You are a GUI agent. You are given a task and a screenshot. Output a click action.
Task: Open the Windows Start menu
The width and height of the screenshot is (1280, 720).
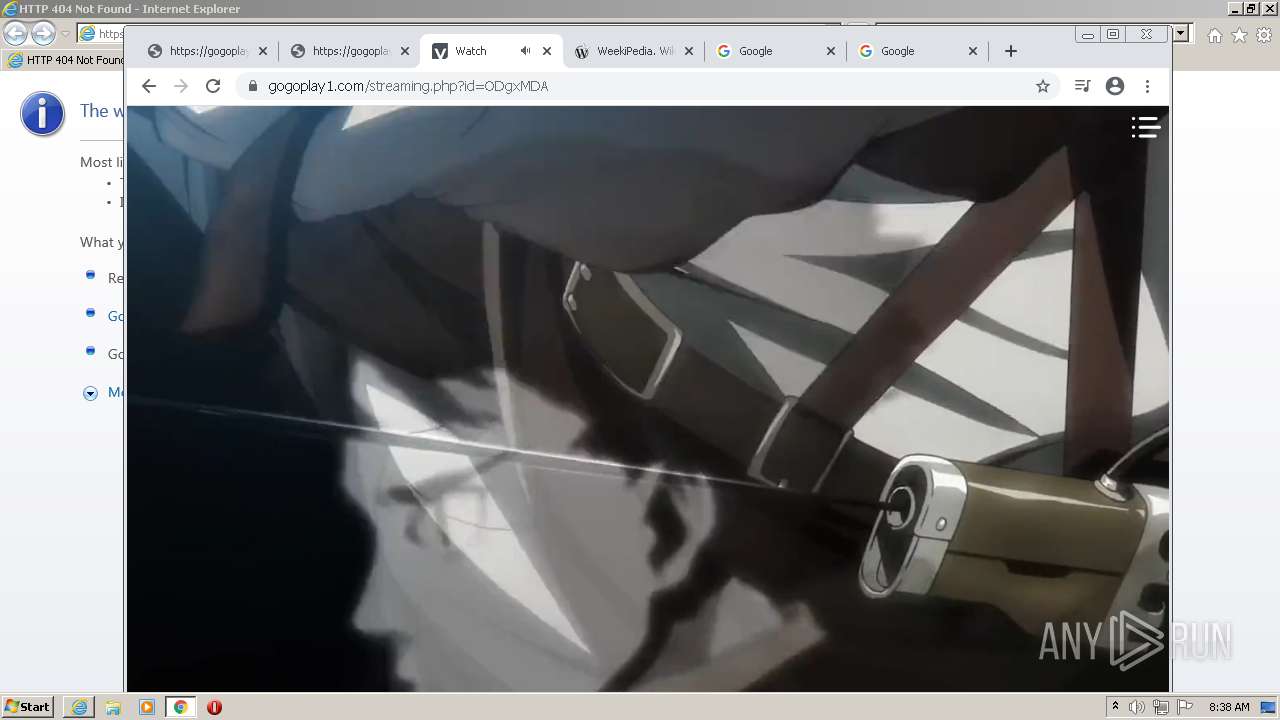click(28, 707)
